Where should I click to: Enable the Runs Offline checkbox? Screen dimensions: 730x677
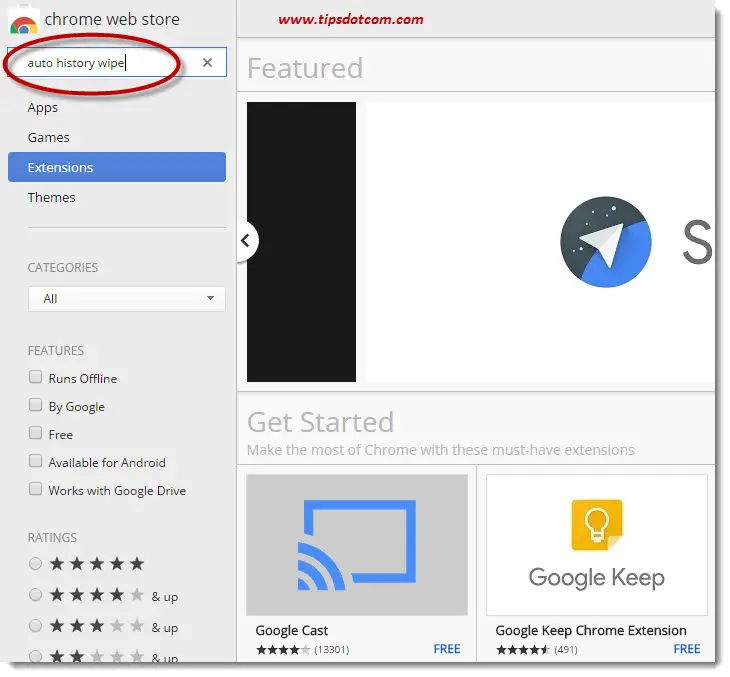pyautogui.click(x=35, y=377)
